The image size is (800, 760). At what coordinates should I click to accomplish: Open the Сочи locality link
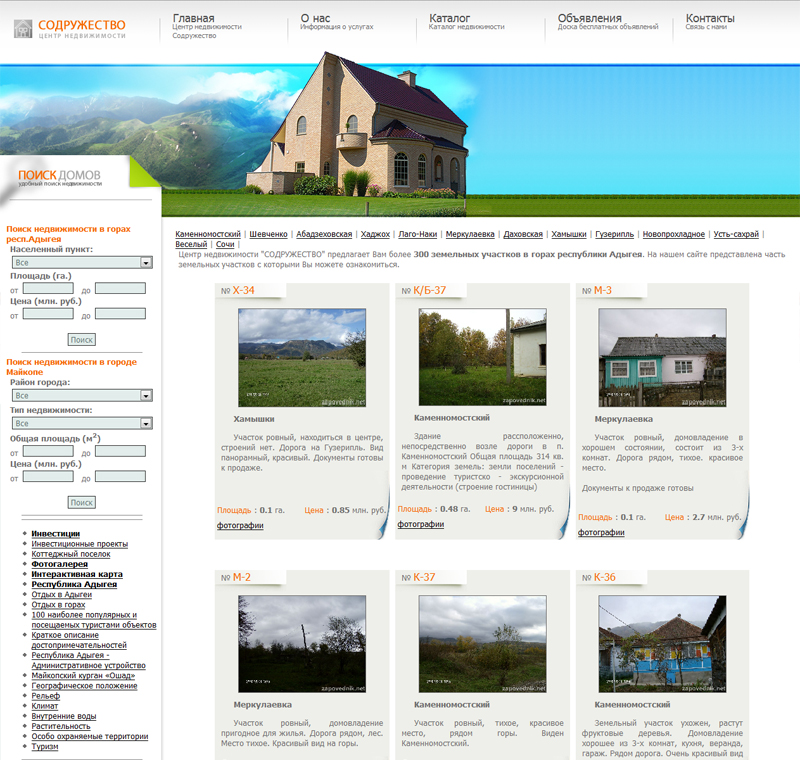(x=225, y=244)
